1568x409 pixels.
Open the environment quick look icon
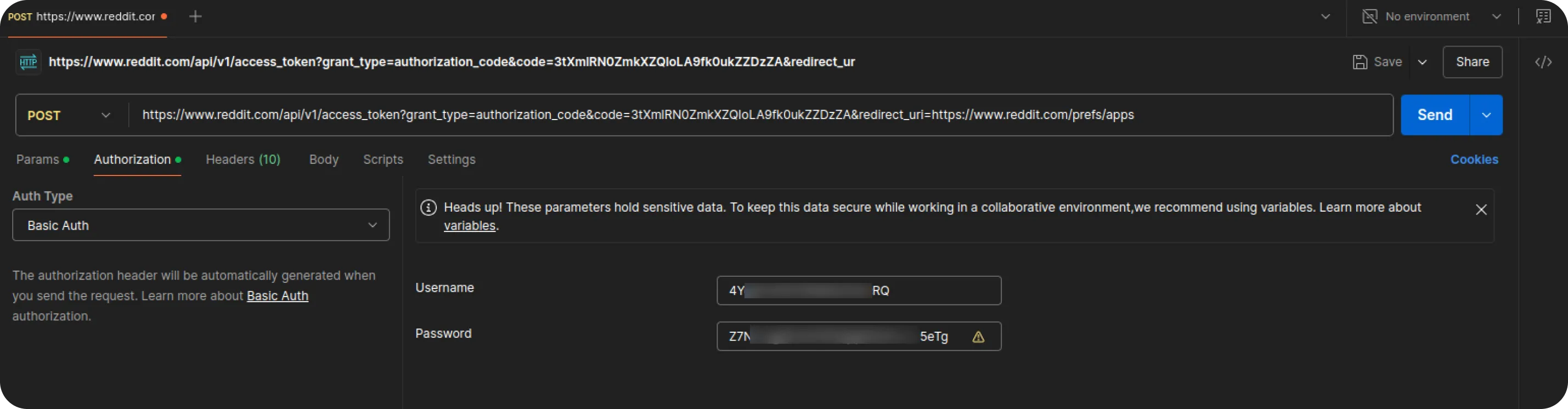click(x=1543, y=16)
